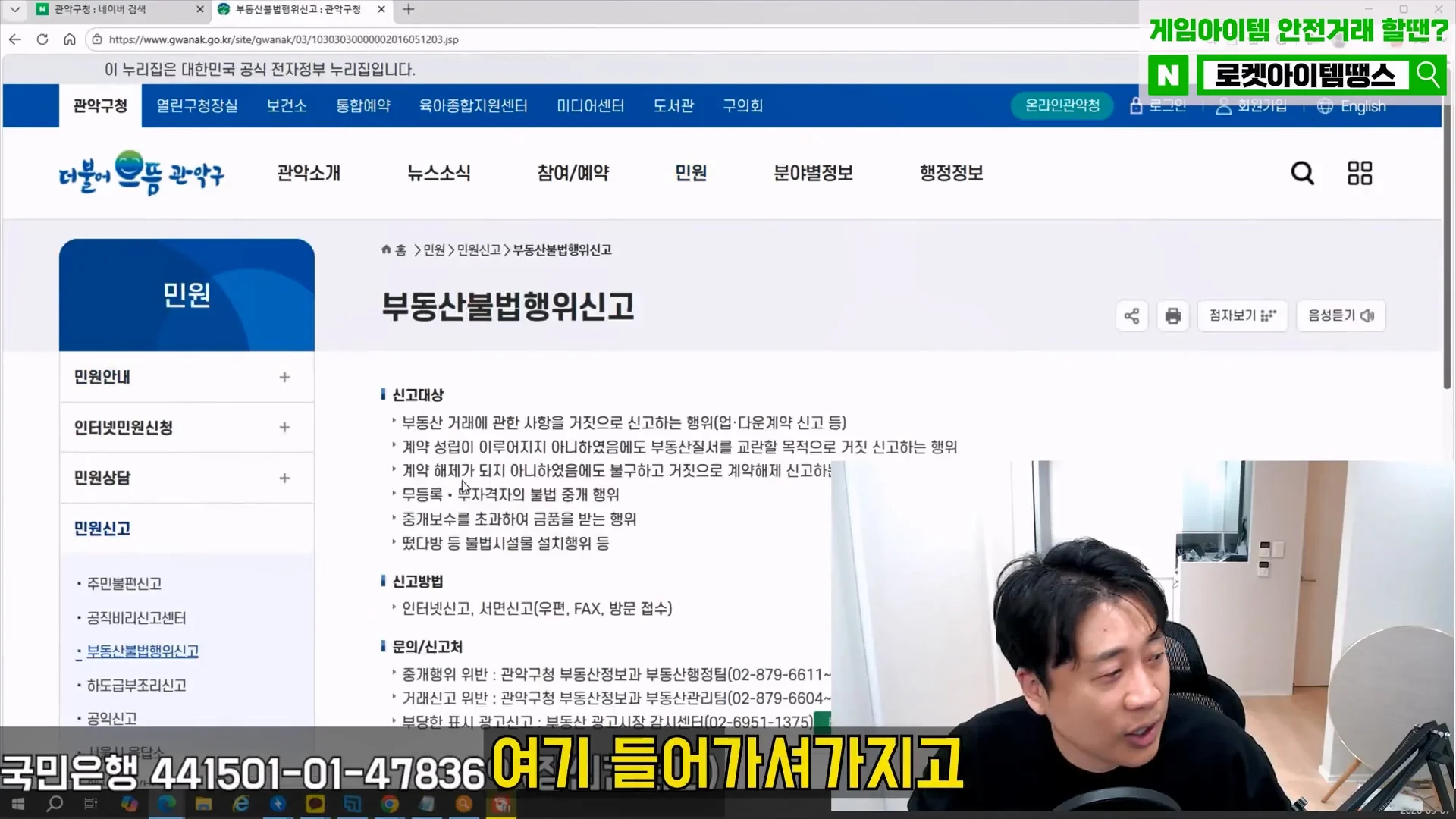This screenshot has height=819, width=1456.
Task: Open the 뉴스소식 main menu
Action: [x=439, y=174]
